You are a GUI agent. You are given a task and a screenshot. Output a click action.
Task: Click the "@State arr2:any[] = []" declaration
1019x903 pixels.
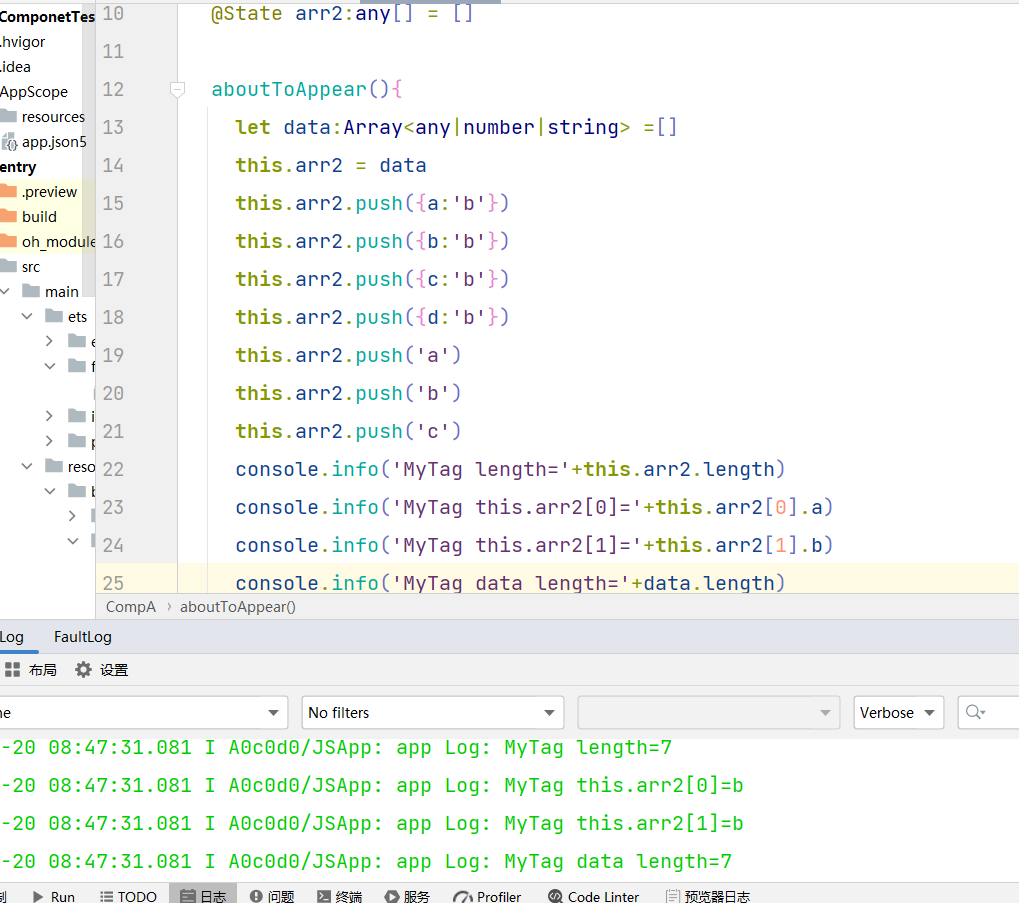coord(342,13)
